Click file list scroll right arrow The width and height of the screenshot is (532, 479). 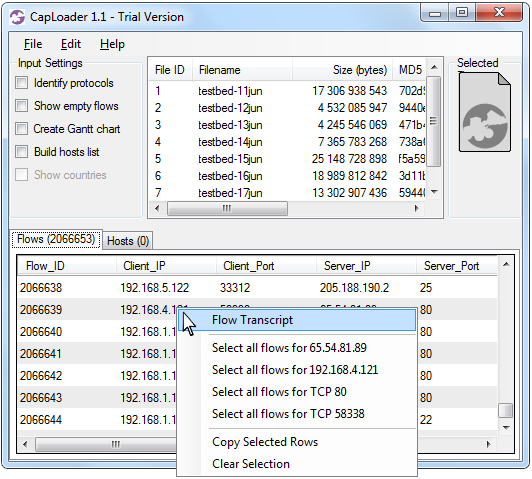click(417, 208)
